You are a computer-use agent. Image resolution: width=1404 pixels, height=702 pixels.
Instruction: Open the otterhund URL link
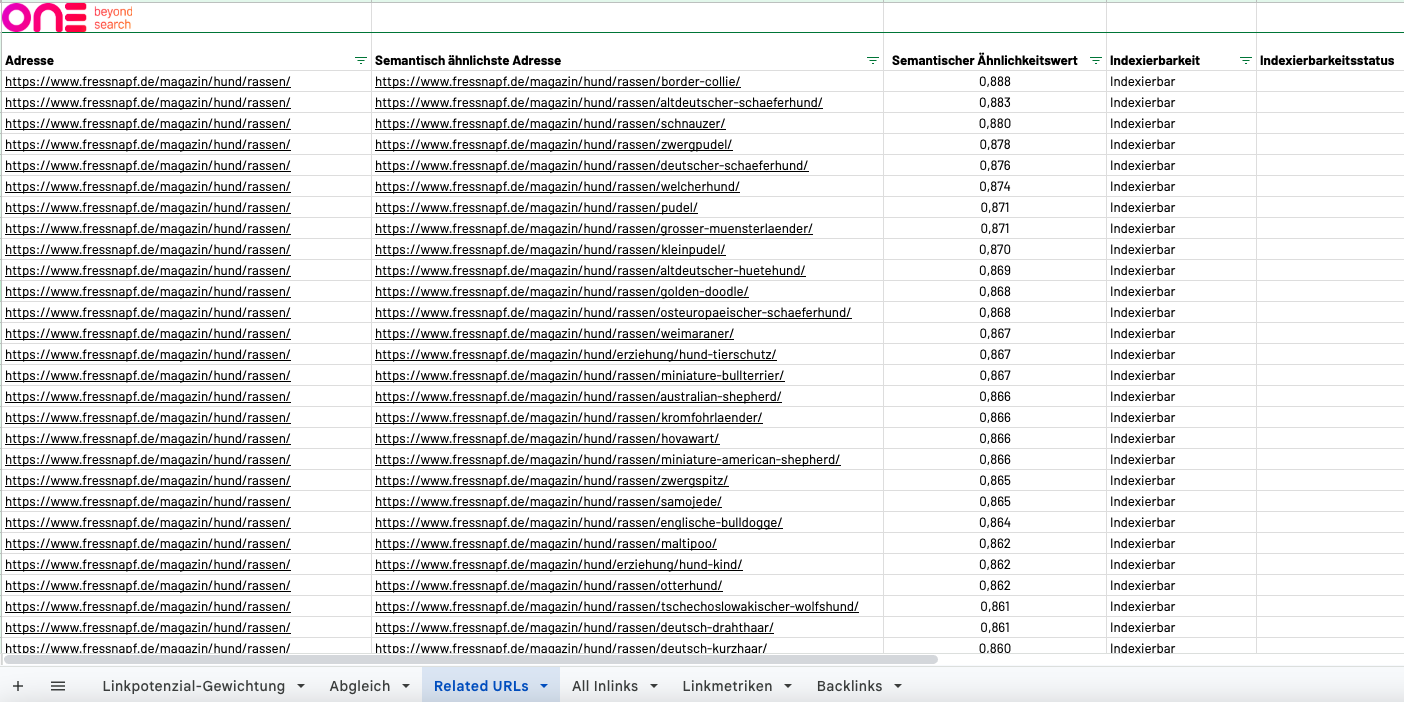coord(549,586)
